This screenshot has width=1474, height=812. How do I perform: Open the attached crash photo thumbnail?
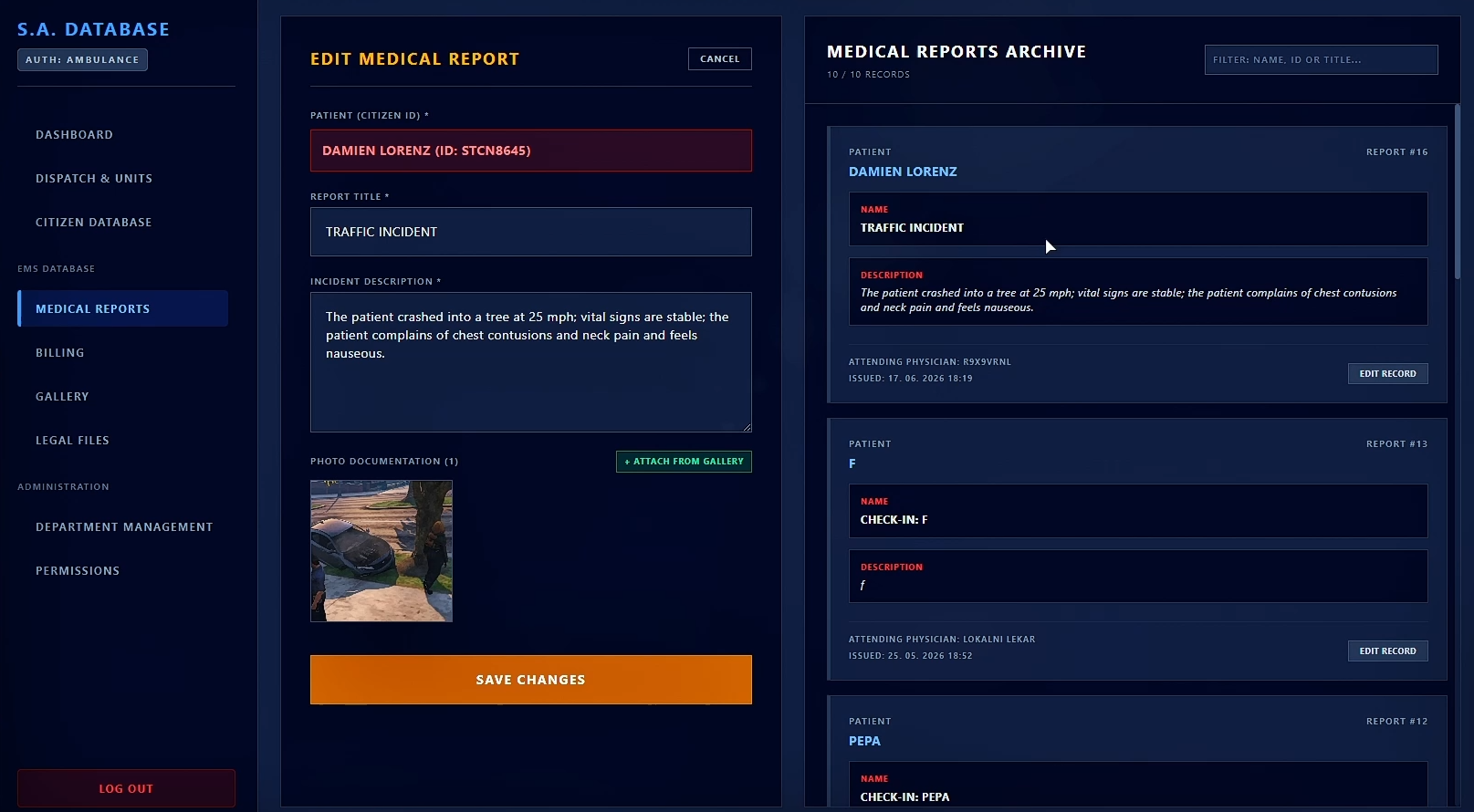382,551
